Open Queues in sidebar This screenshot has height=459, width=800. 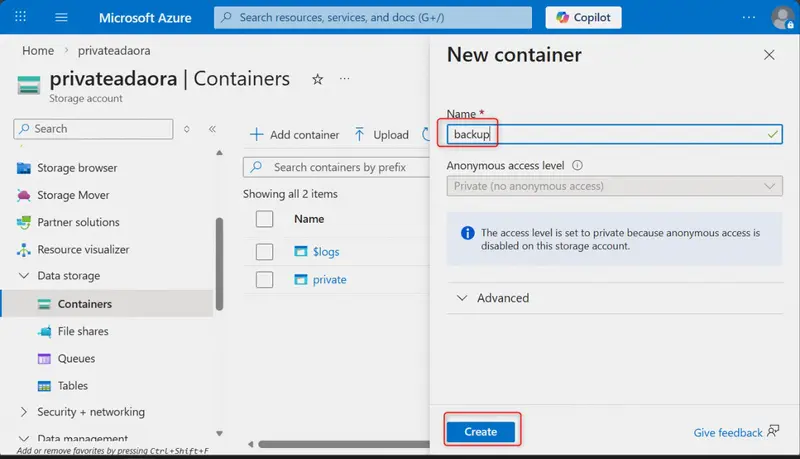click(76, 359)
